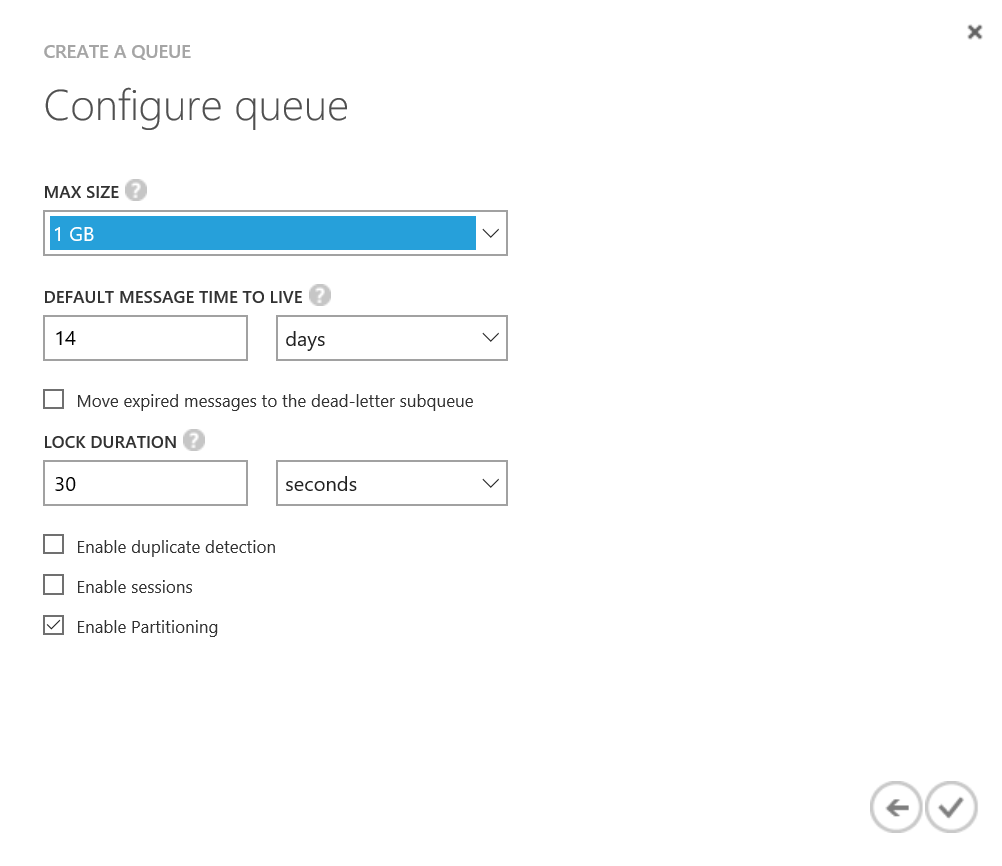This screenshot has height=866, width=1002.
Task: Show the Lock Duration help tooltip
Action: [194, 441]
